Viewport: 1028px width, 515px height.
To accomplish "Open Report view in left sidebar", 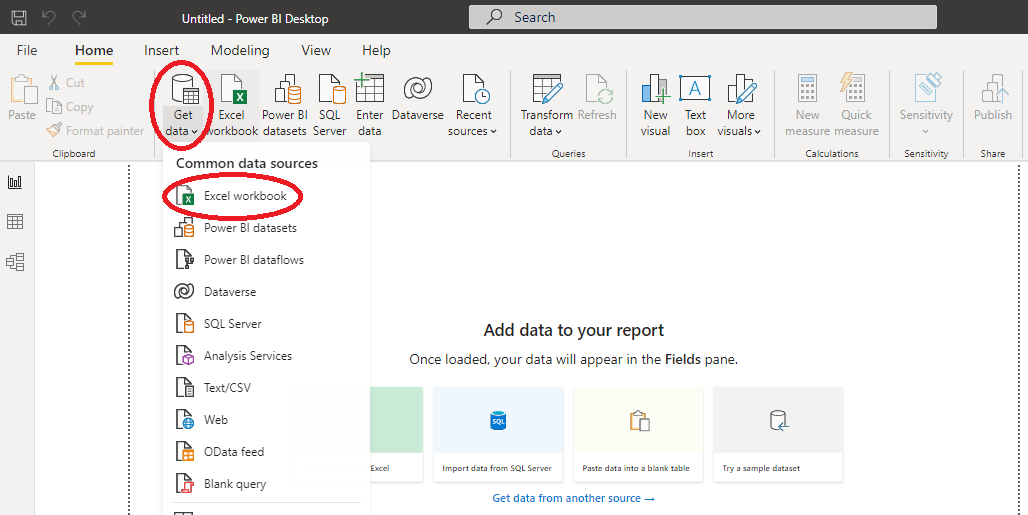I will [x=15, y=182].
